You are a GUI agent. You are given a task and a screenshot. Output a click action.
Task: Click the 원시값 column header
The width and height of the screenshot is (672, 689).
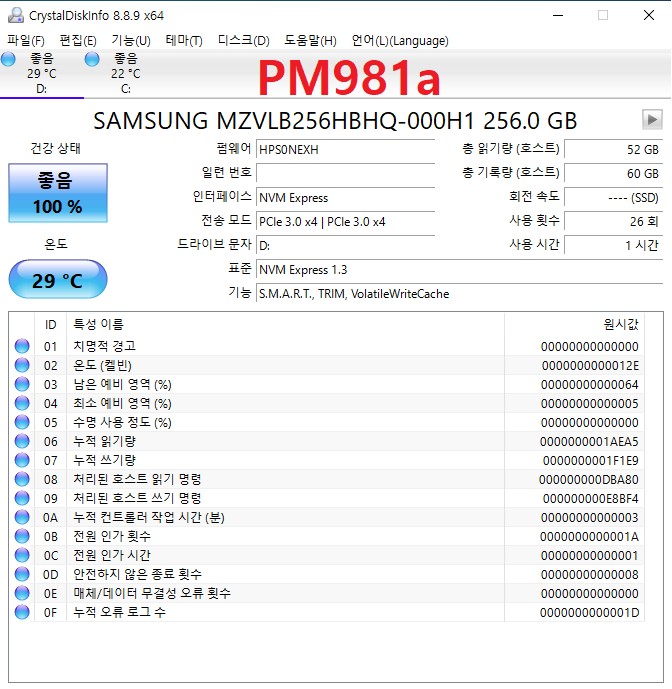point(574,324)
